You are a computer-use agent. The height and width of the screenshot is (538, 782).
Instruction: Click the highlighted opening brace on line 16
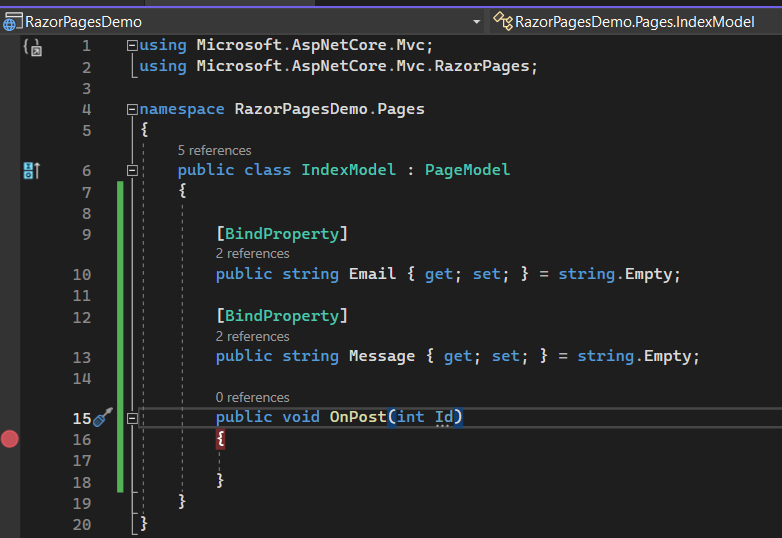pyautogui.click(x=220, y=439)
